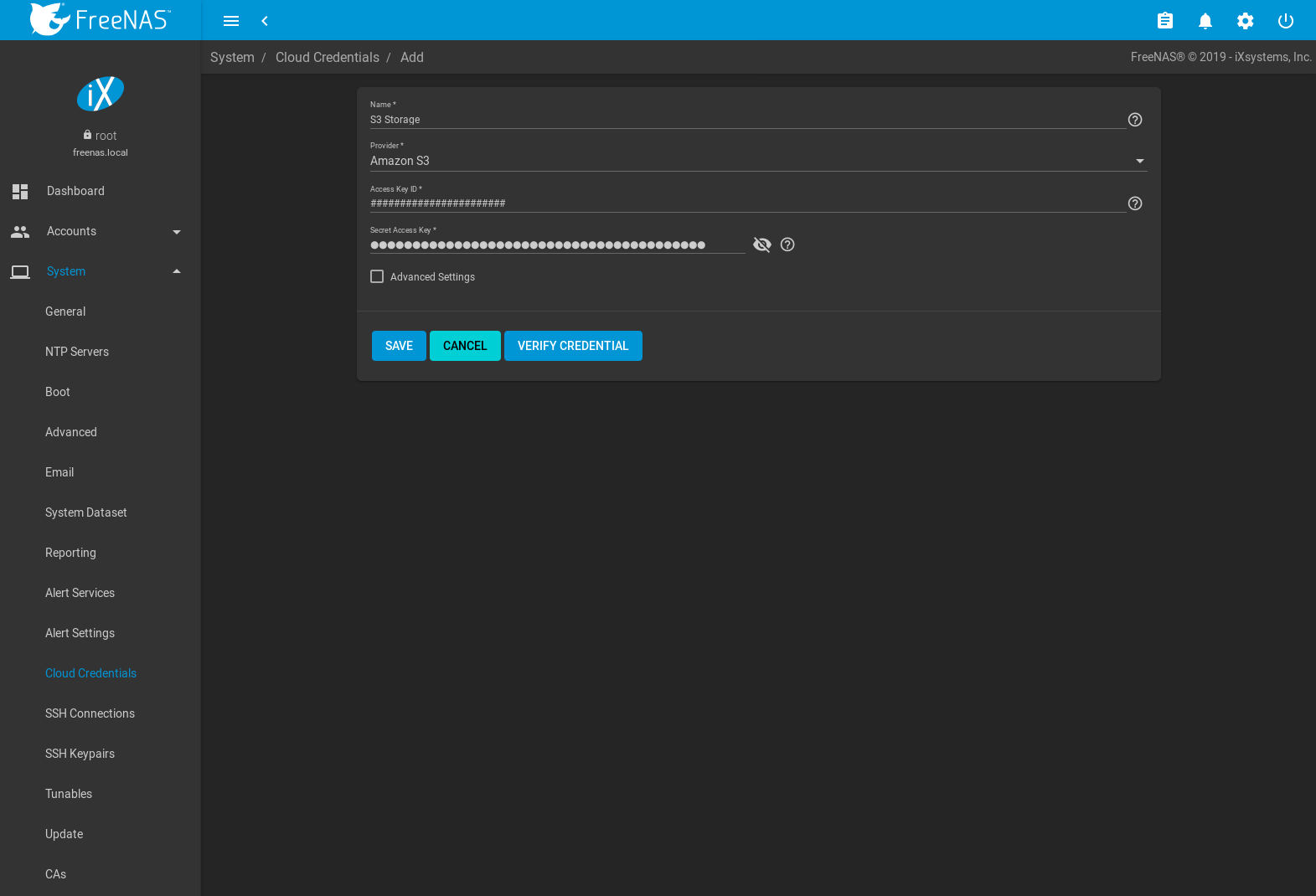
Task: Collapse the System menu arrow
Action: 177,271
